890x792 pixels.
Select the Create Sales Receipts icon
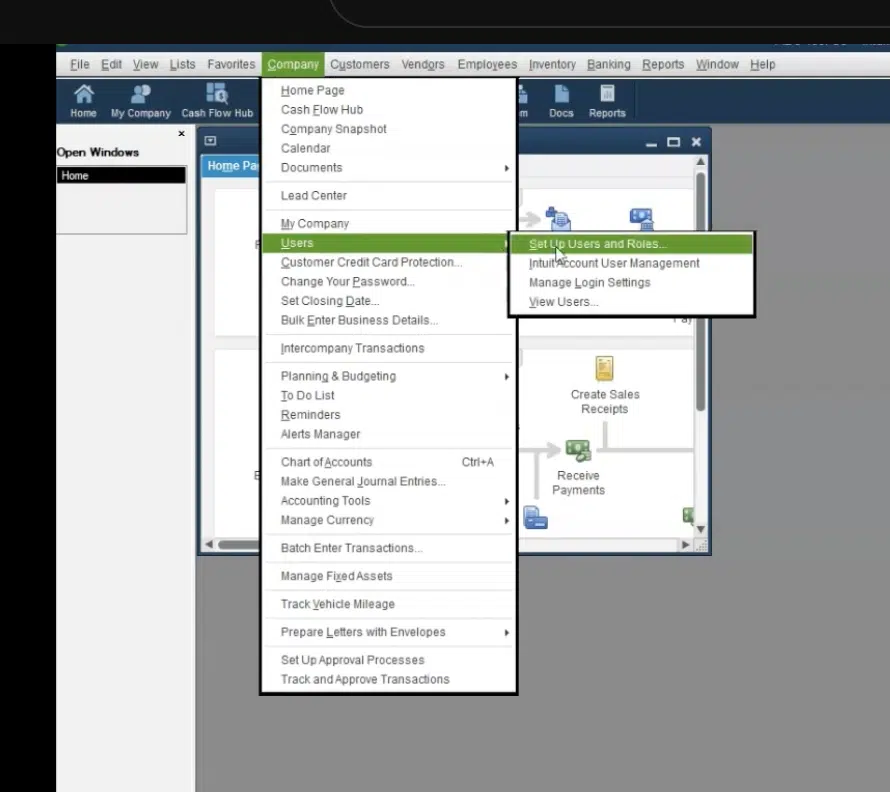(604, 368)
